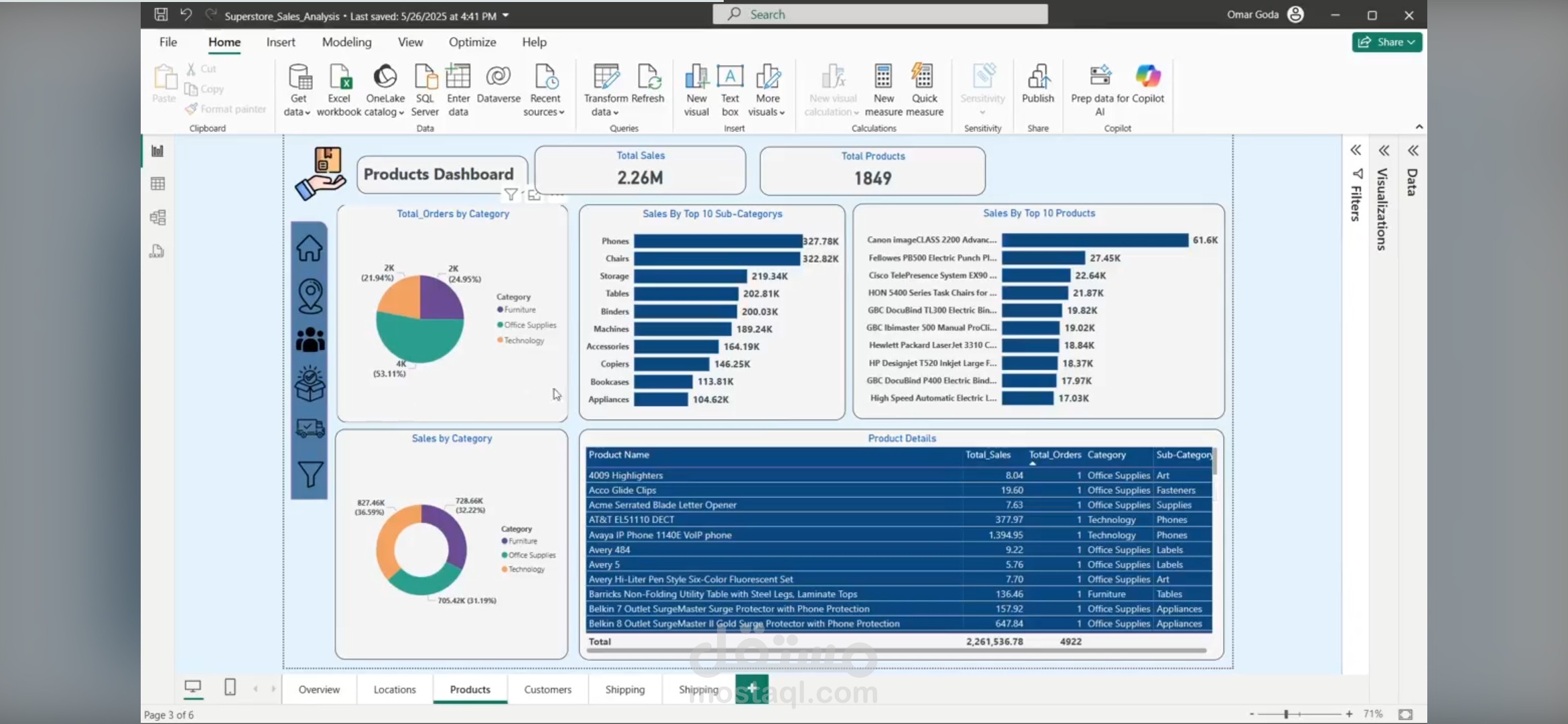Click the Phones bar in Sub-Categorys chart
The height and width of the screenshot is (724, 1568).
[x=718, y=241]
